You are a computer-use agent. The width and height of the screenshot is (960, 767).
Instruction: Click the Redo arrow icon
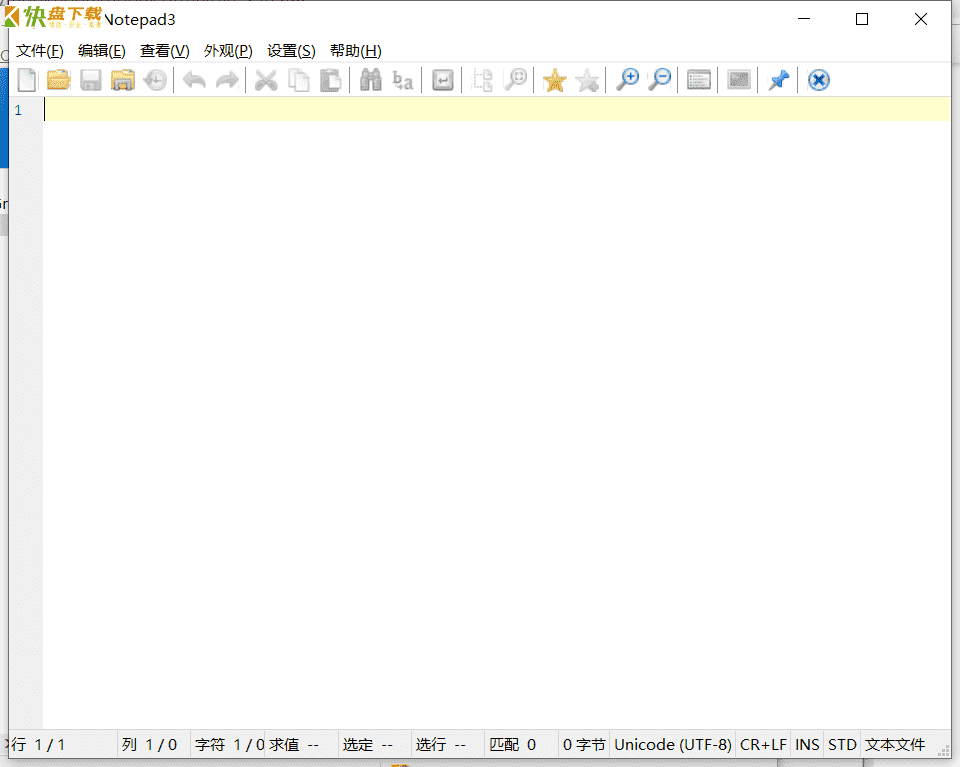[227, 80]
